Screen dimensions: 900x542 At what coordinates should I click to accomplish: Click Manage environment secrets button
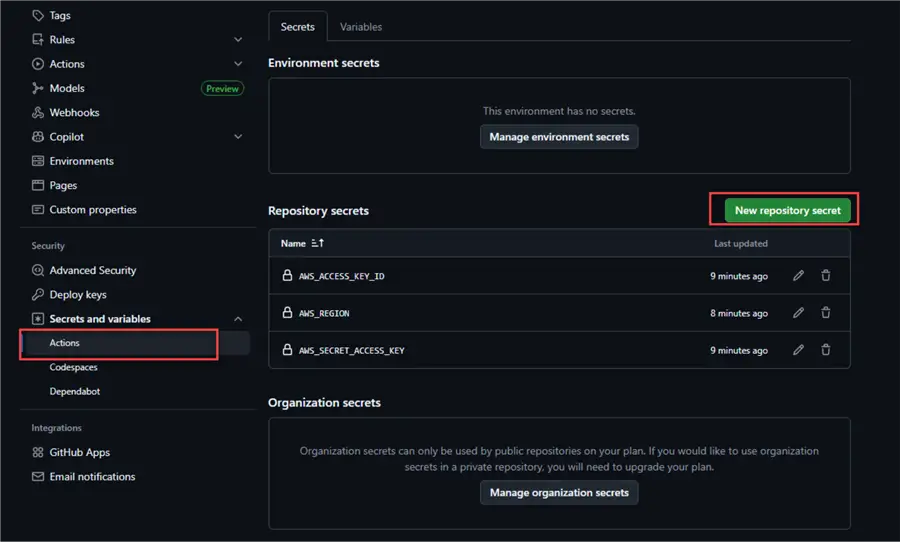click(x=559, y=137)
